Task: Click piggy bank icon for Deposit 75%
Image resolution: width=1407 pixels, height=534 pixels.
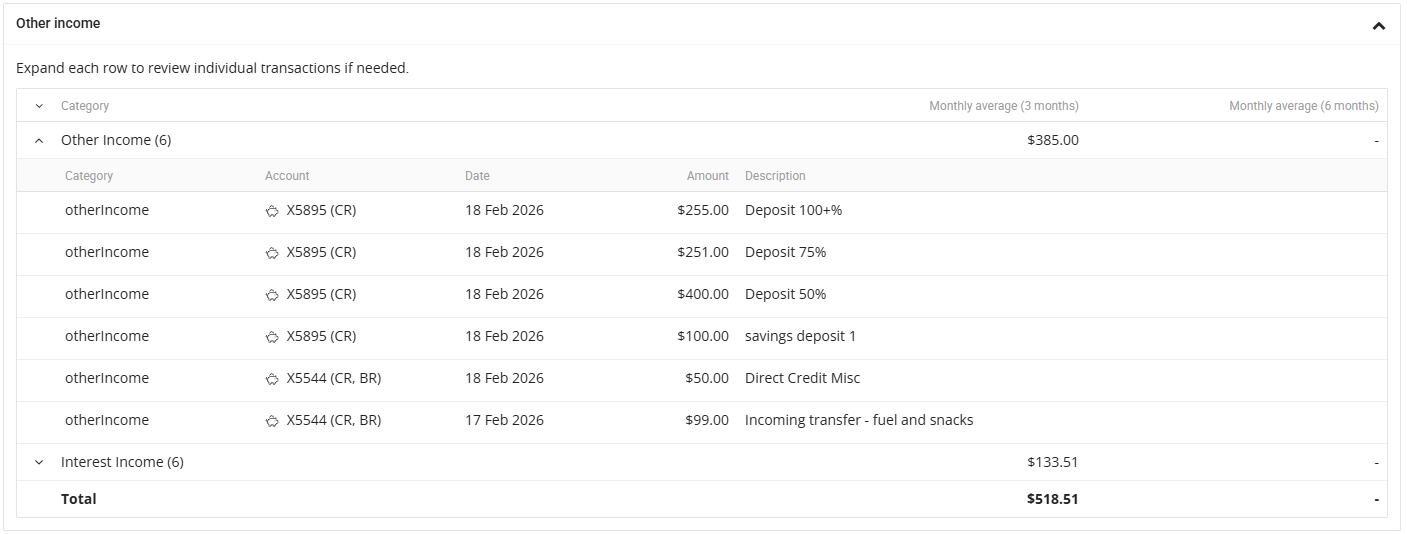Action: point(271,253)
